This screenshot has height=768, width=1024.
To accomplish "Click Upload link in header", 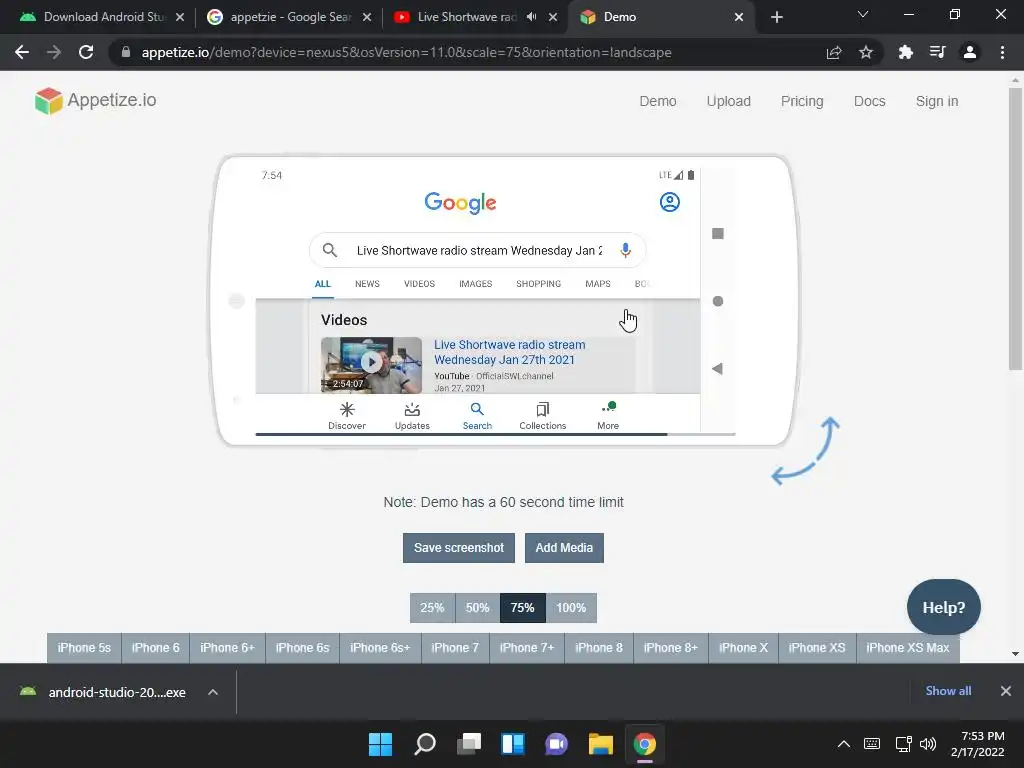I will (728, 101).
